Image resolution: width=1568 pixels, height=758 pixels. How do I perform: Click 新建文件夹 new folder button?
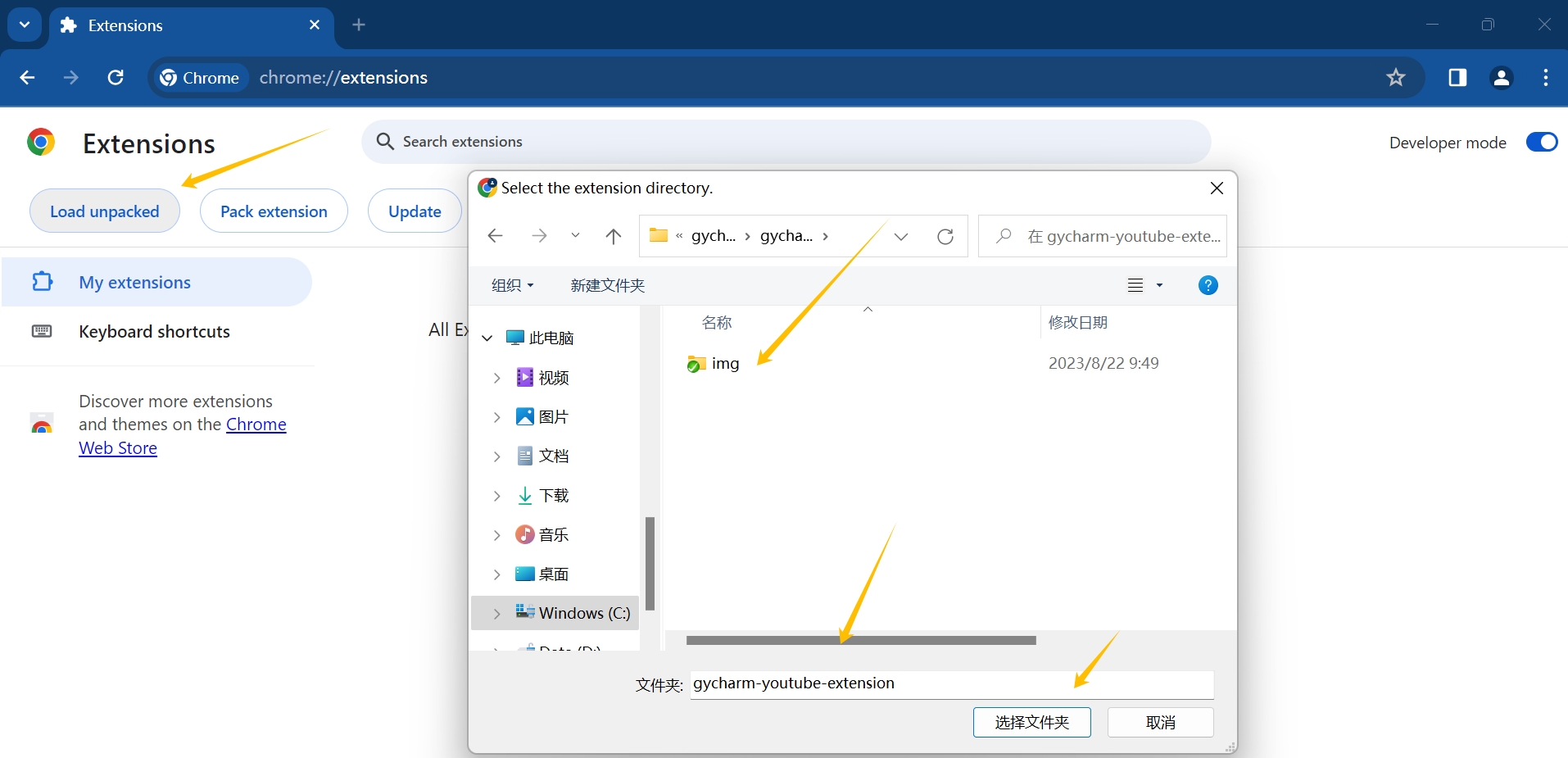[608, 285]
